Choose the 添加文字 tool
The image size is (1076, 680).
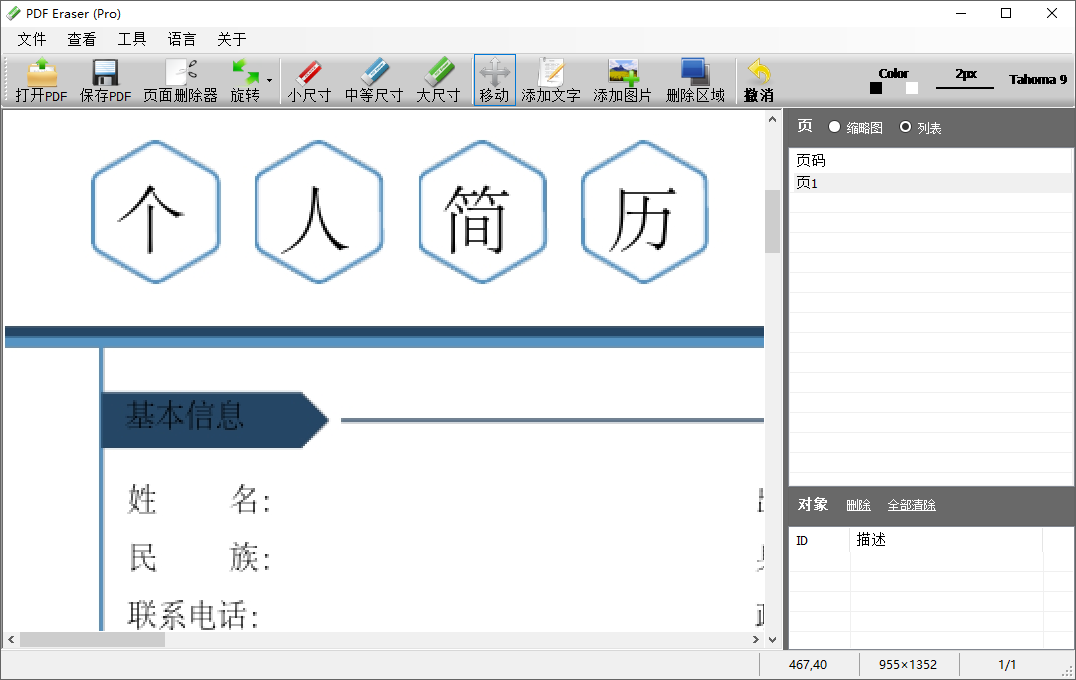click(x=551, y=80)
